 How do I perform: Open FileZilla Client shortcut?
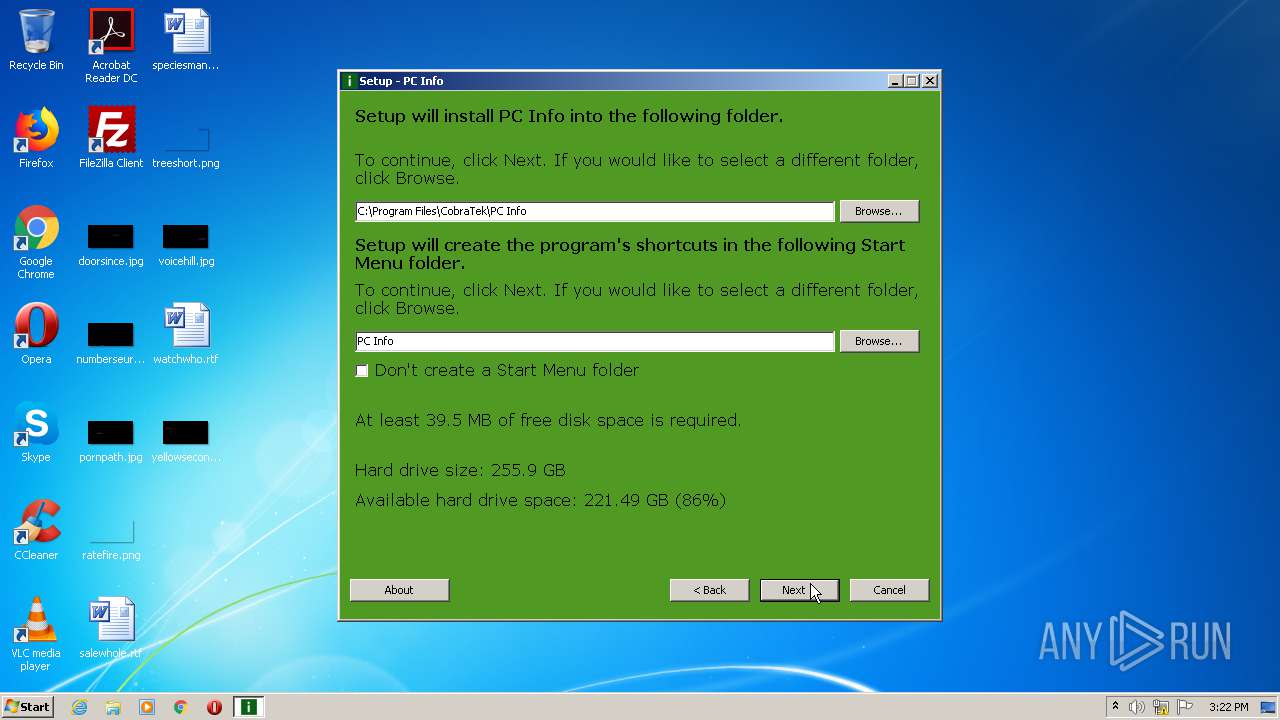click(x=111, y=138)
